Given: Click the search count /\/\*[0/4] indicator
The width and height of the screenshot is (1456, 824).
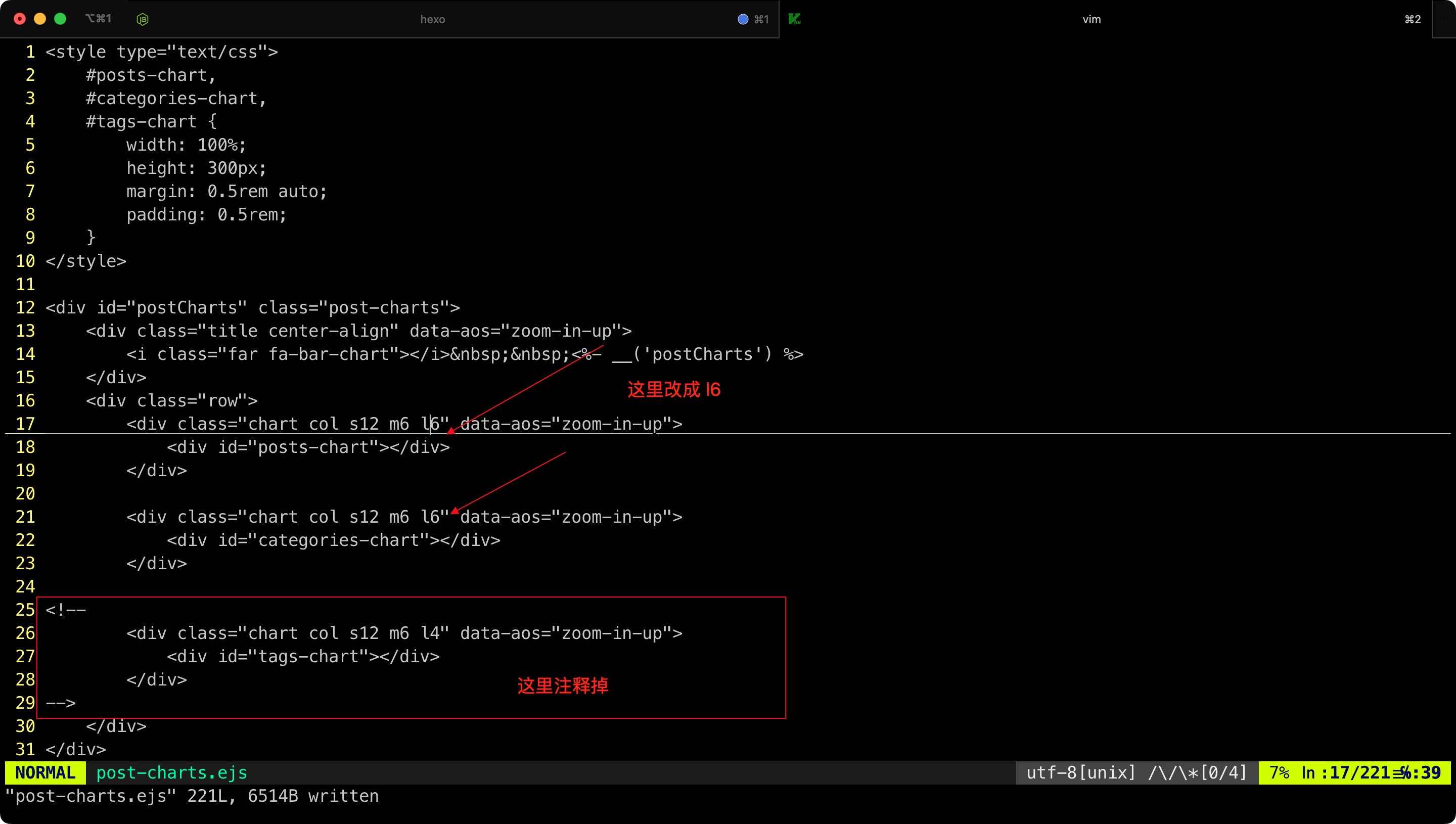Looking at the screenshot, I should click(x=1197, y=772).
